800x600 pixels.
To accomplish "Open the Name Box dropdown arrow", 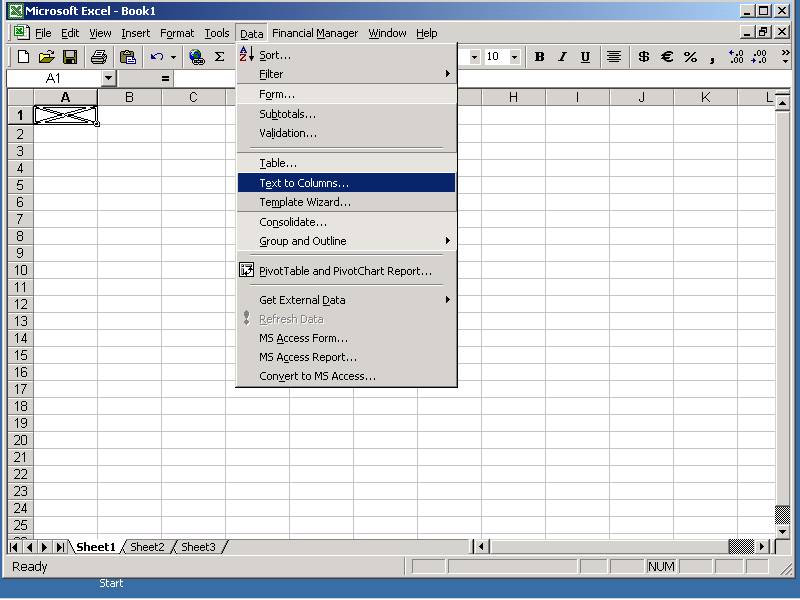I will 108,78.
